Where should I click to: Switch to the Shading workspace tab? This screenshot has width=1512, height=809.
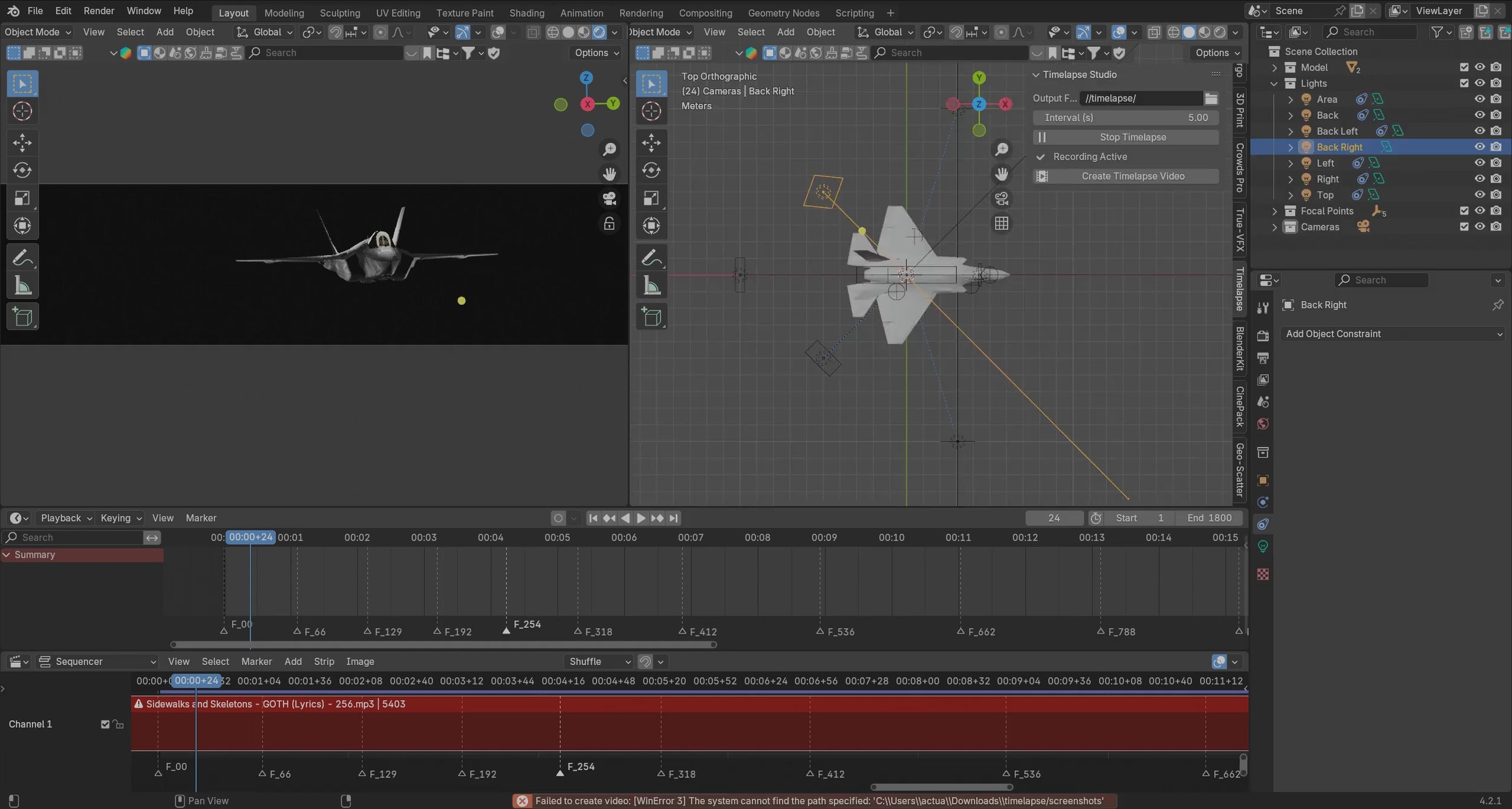click(526, 13)
